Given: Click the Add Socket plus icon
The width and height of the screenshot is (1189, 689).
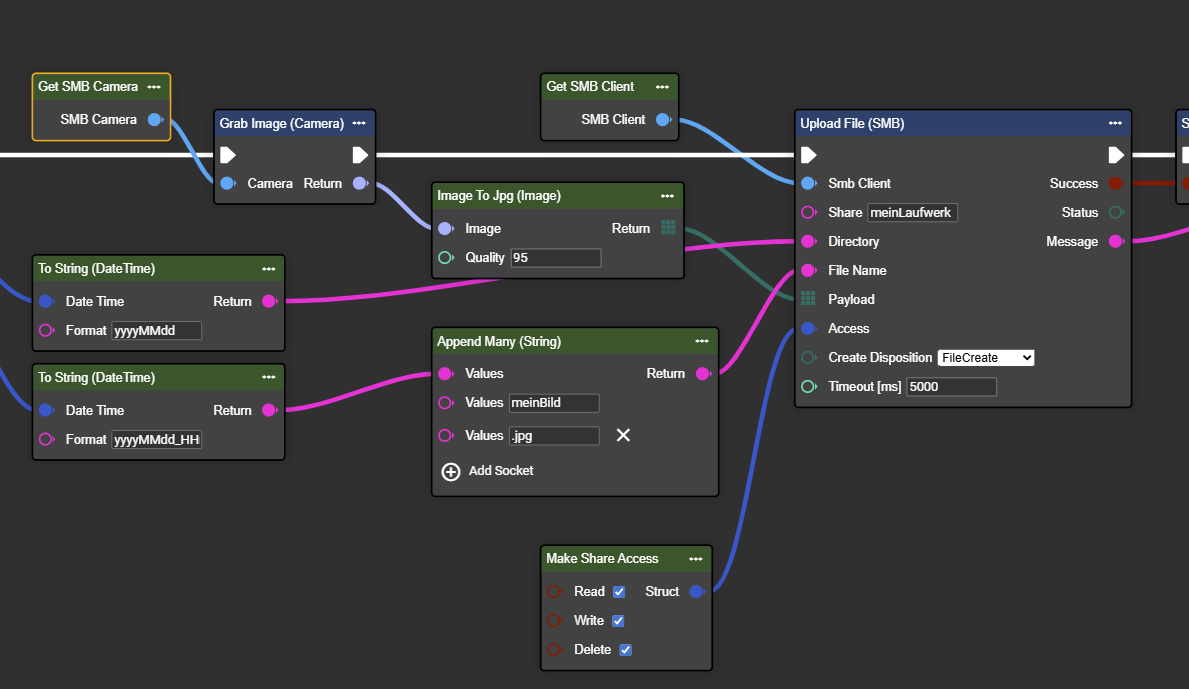Looking at the screenshot, I should point(451,471).
